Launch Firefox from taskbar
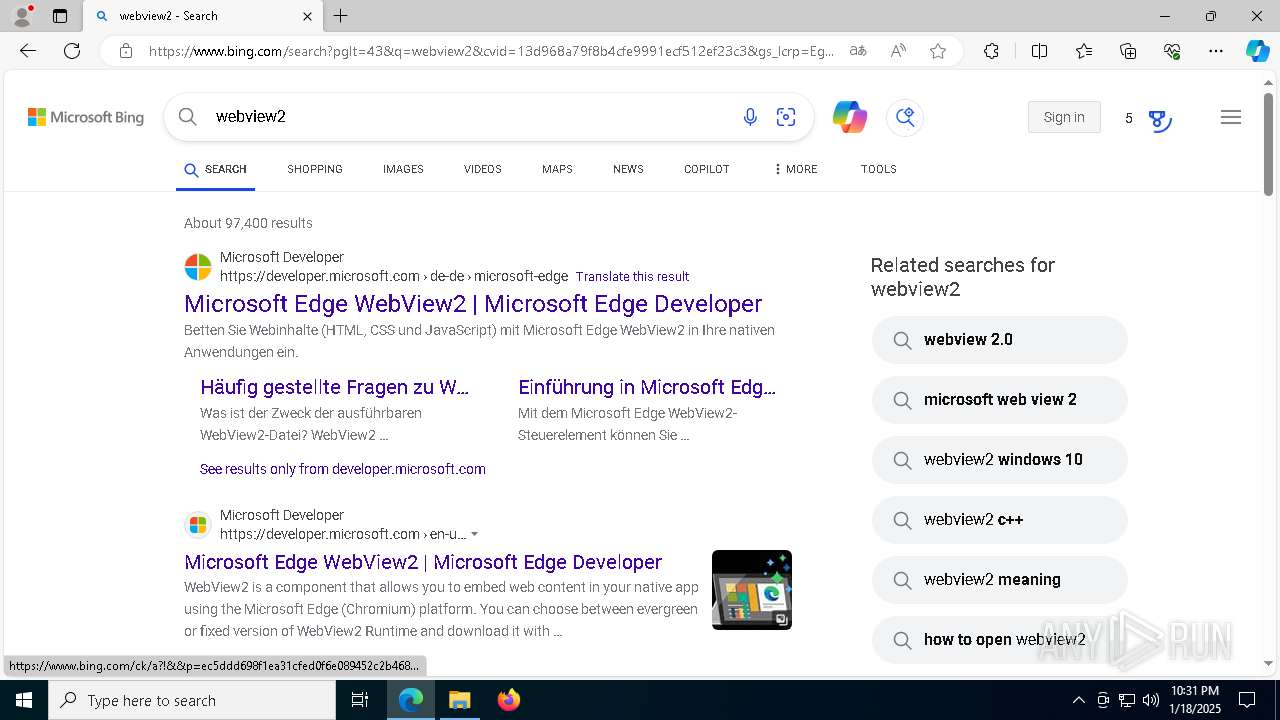1280x720 pixels. pyautogui.click(x=509, y=700)
